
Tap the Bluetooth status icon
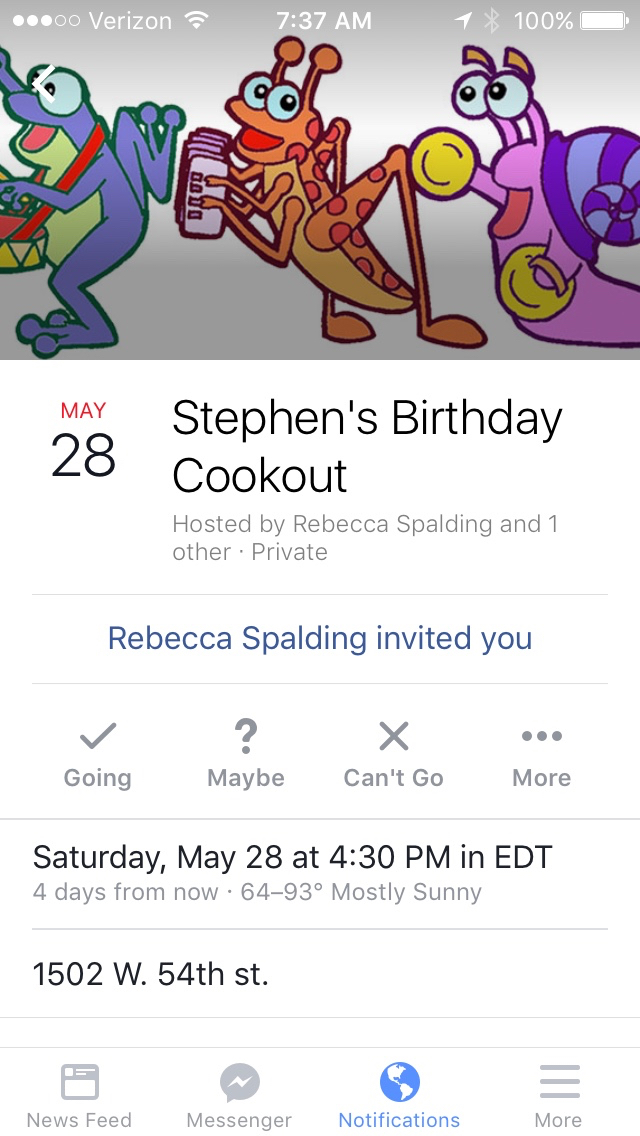(491, 20)
